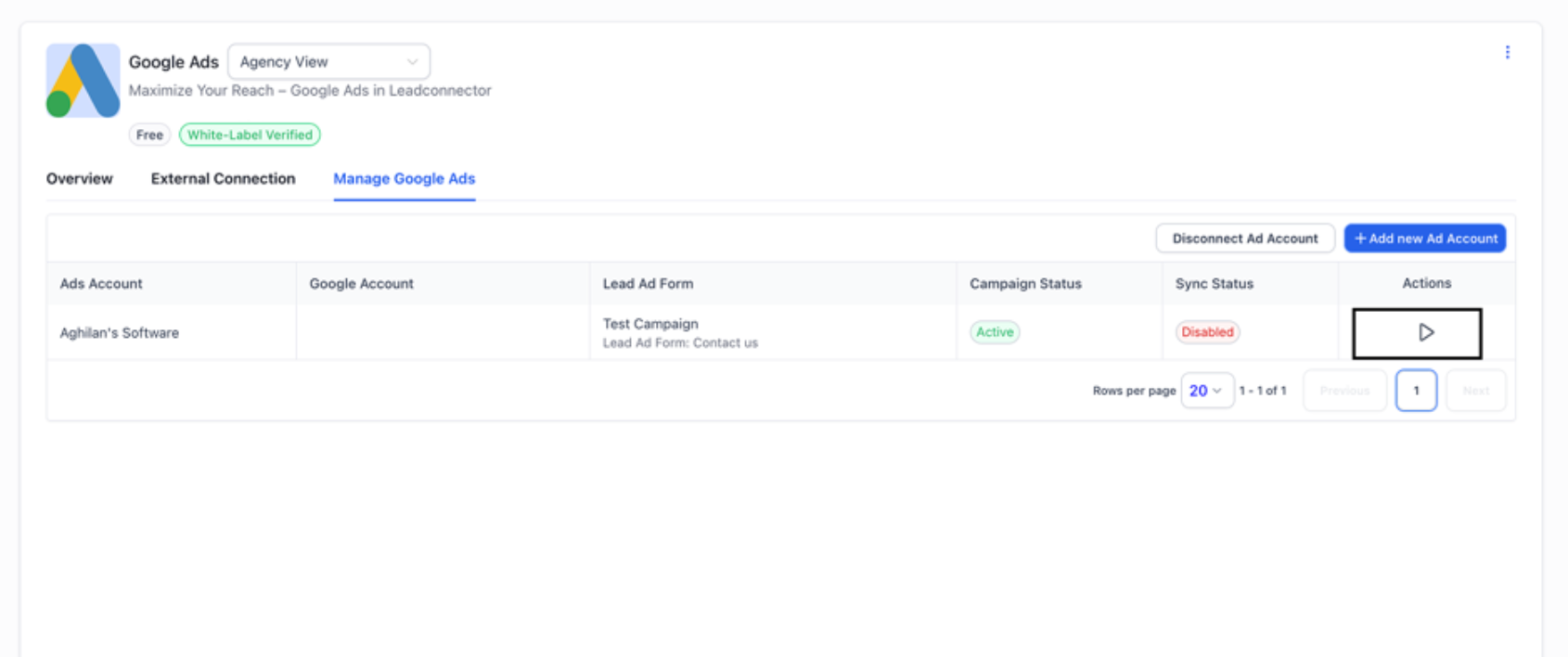Open the three-dot options menu
Image resolution: width=1568 pixels, height=657 pixels.
pyautogui.click(x=1507, y=52)
